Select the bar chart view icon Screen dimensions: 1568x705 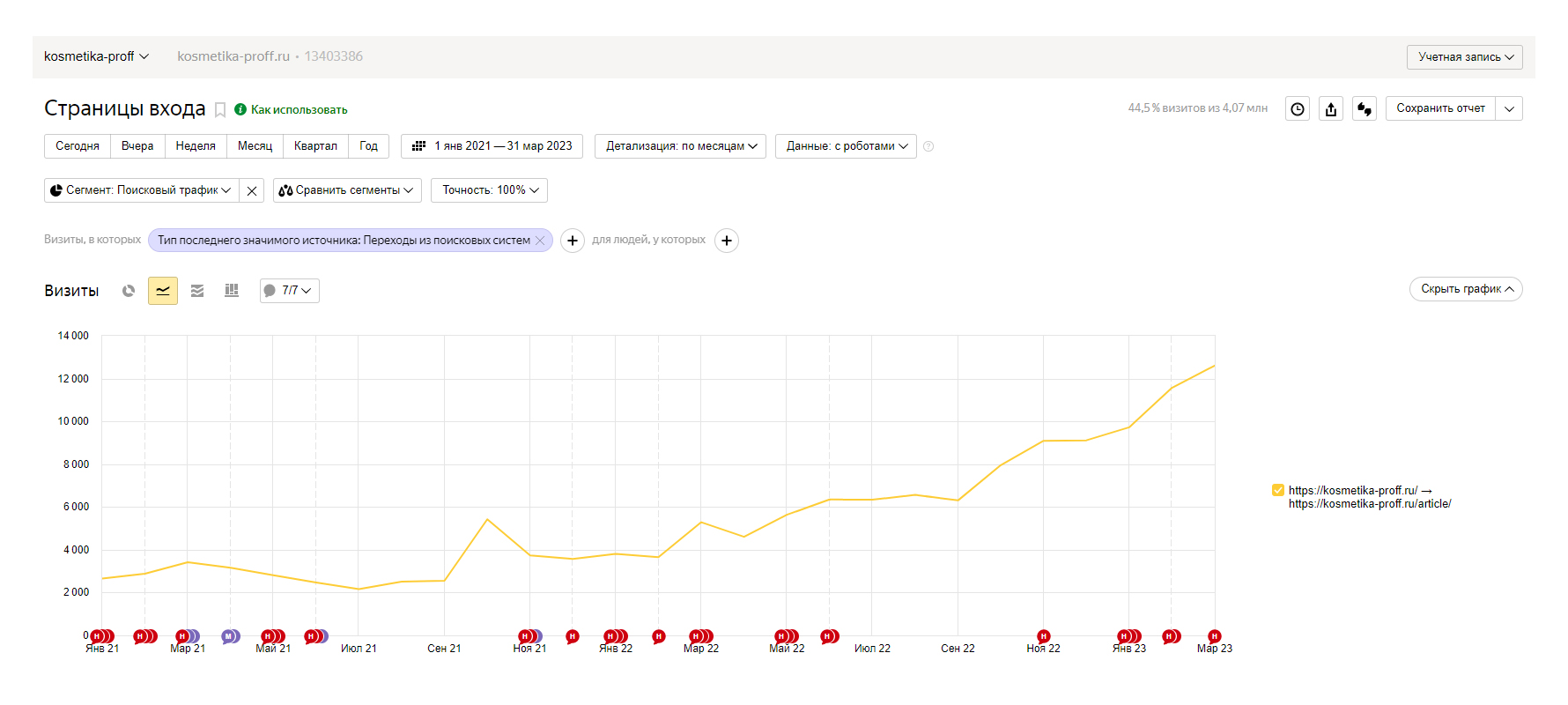[x=232, y=291]
